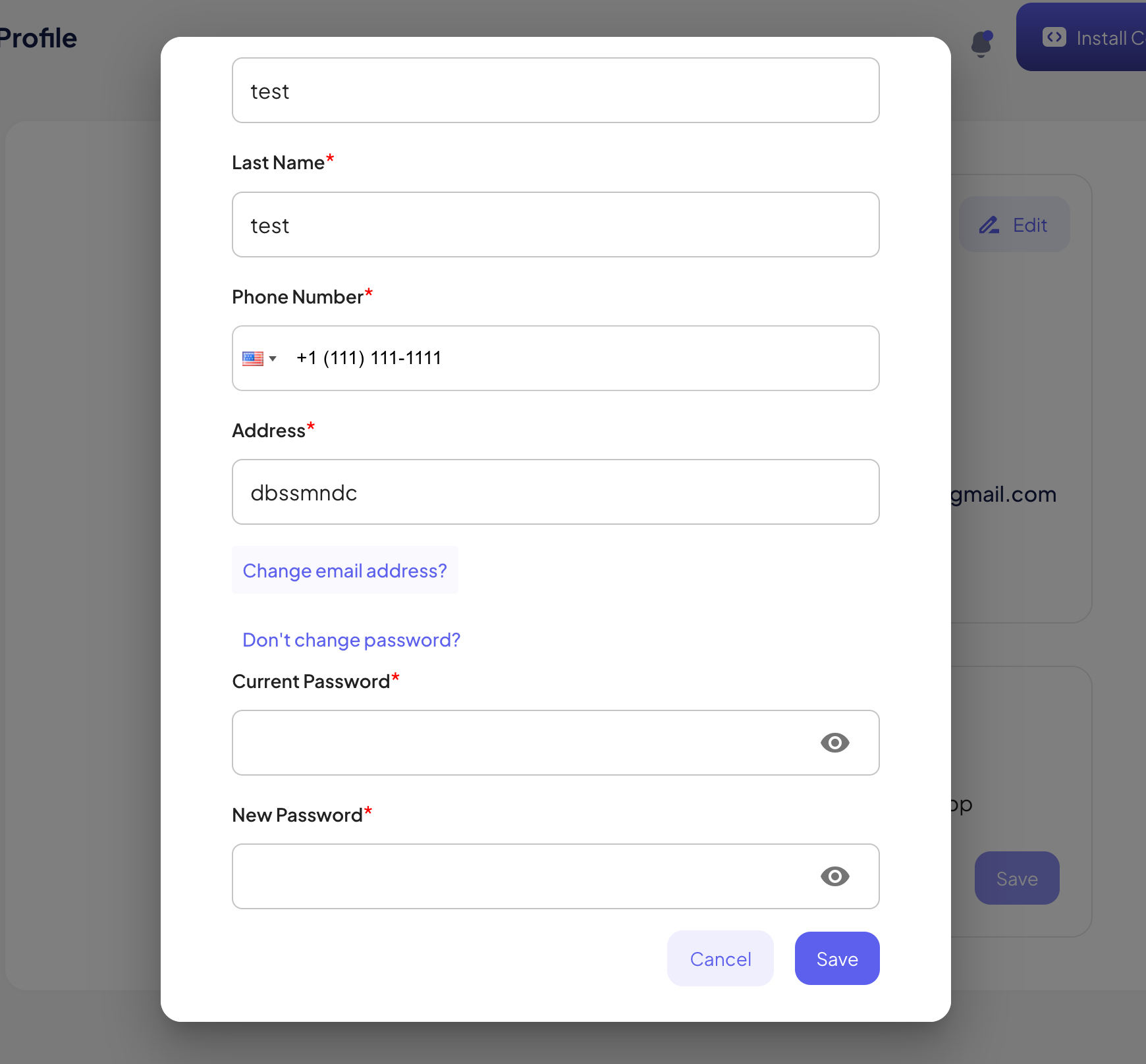Show the Current Password text
The width and height of the screenshot is (1146, 1064).
834,743
